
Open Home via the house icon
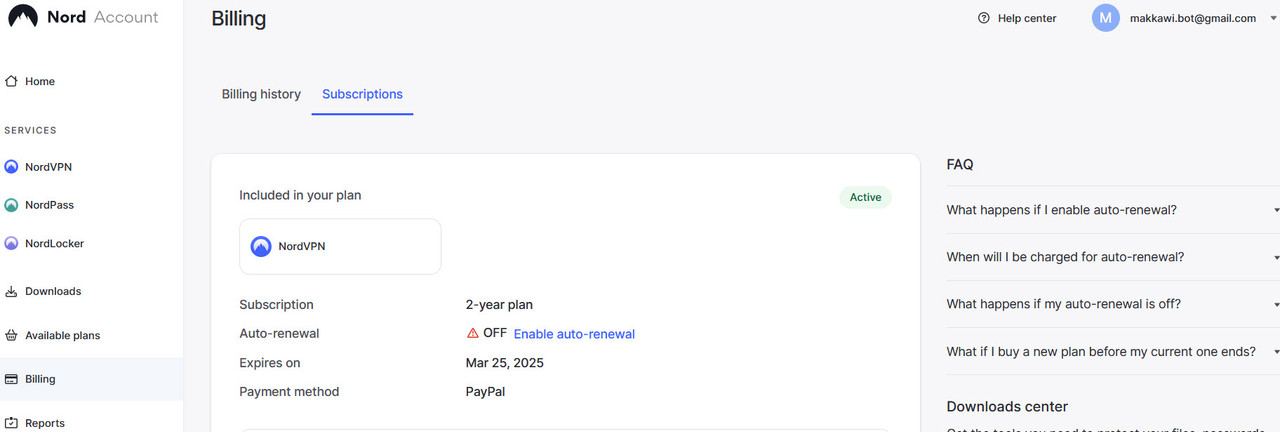coord(12,81)
